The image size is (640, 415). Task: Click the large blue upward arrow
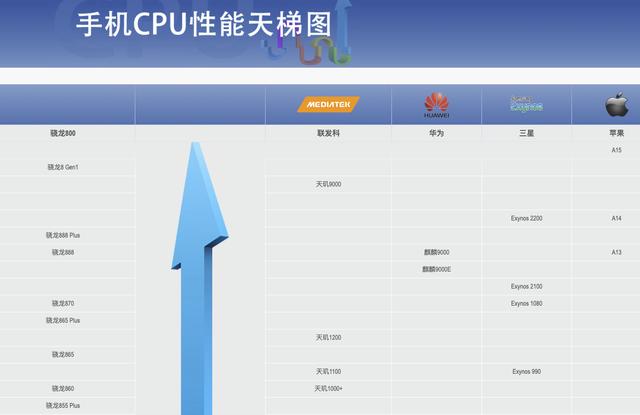[200, 280]
